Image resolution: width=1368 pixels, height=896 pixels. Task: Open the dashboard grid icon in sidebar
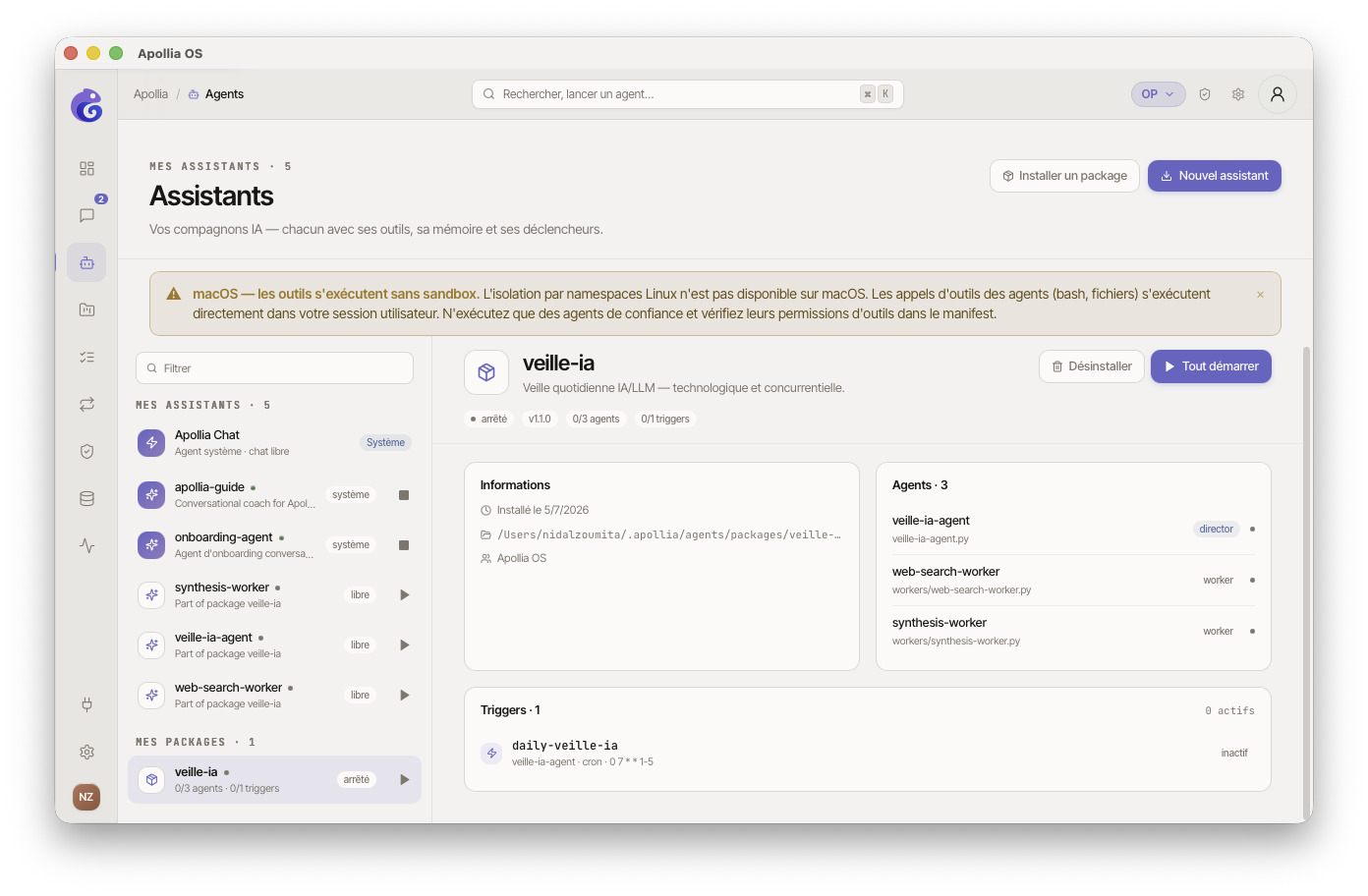coord(86,169)
